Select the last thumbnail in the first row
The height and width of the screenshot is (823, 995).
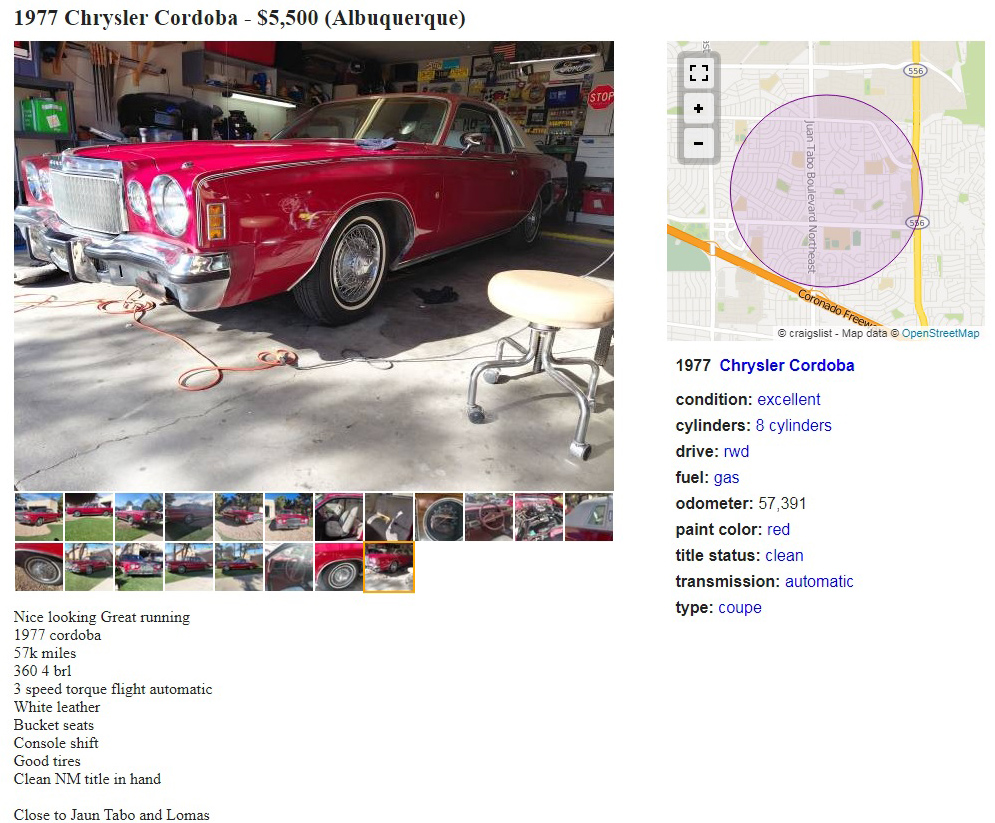(x=589, y=517)
